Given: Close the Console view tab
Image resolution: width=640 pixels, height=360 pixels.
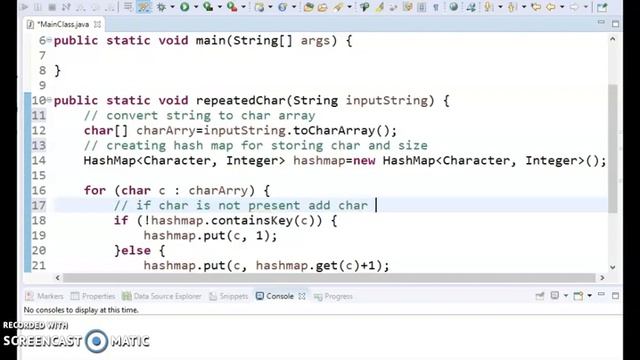Looking at the screenshot, I should tap(302, 296).
